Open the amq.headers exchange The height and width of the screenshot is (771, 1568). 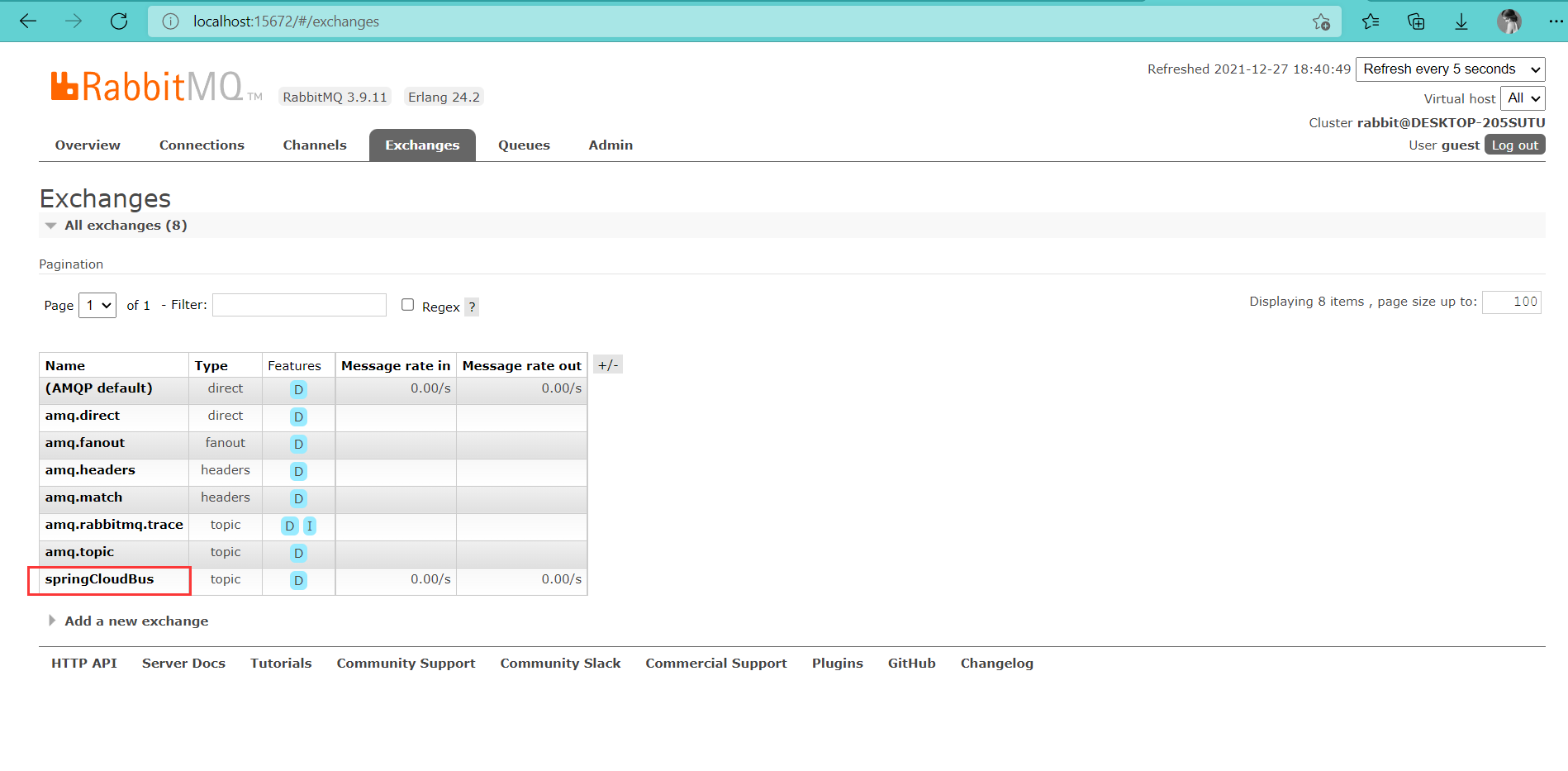pyautogui.click(x=90, y=470)
